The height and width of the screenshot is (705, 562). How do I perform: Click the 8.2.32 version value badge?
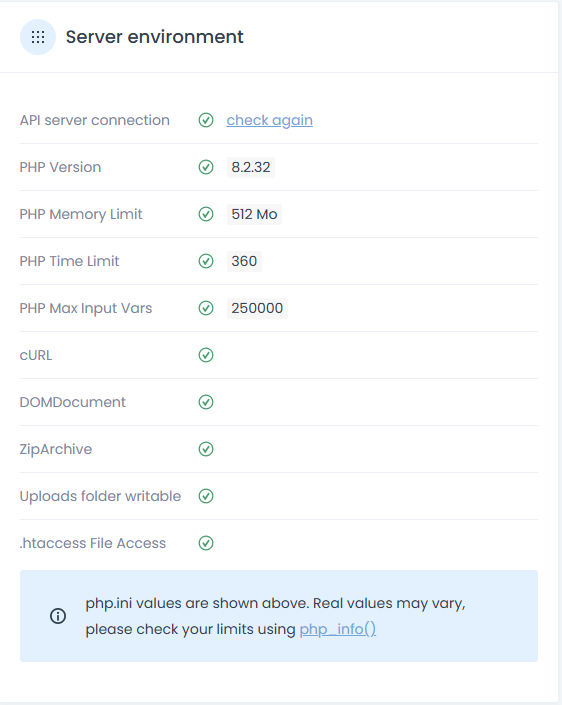(x=251, y=167)
